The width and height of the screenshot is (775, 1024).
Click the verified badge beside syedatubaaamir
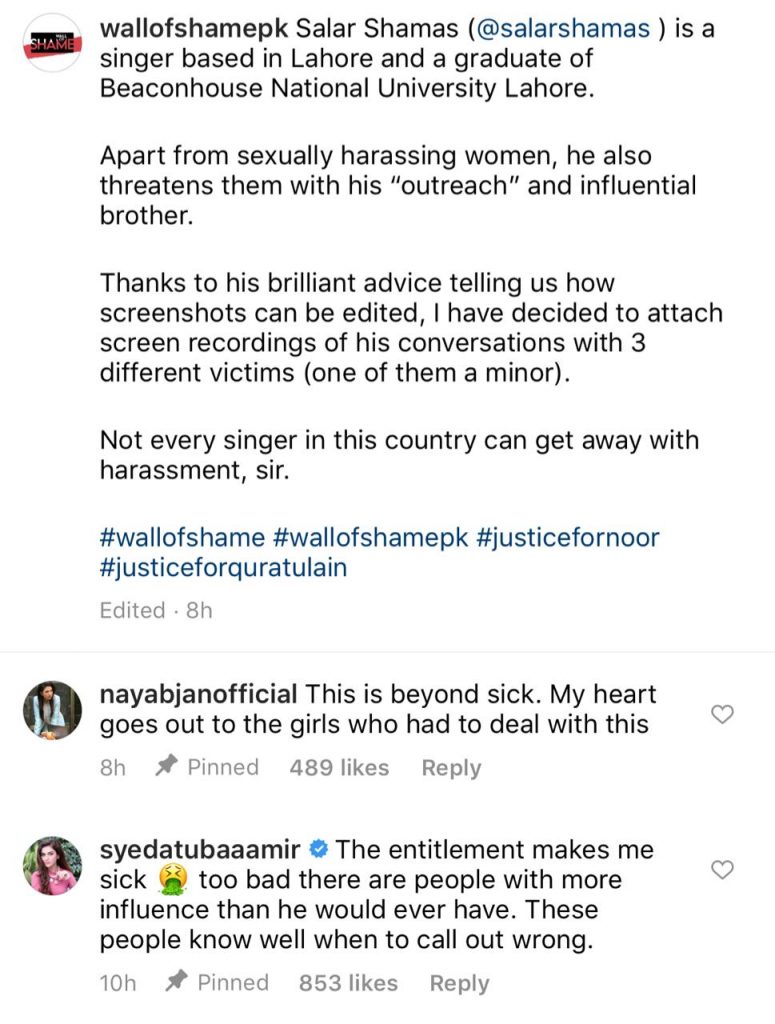(x=318, y=851)
